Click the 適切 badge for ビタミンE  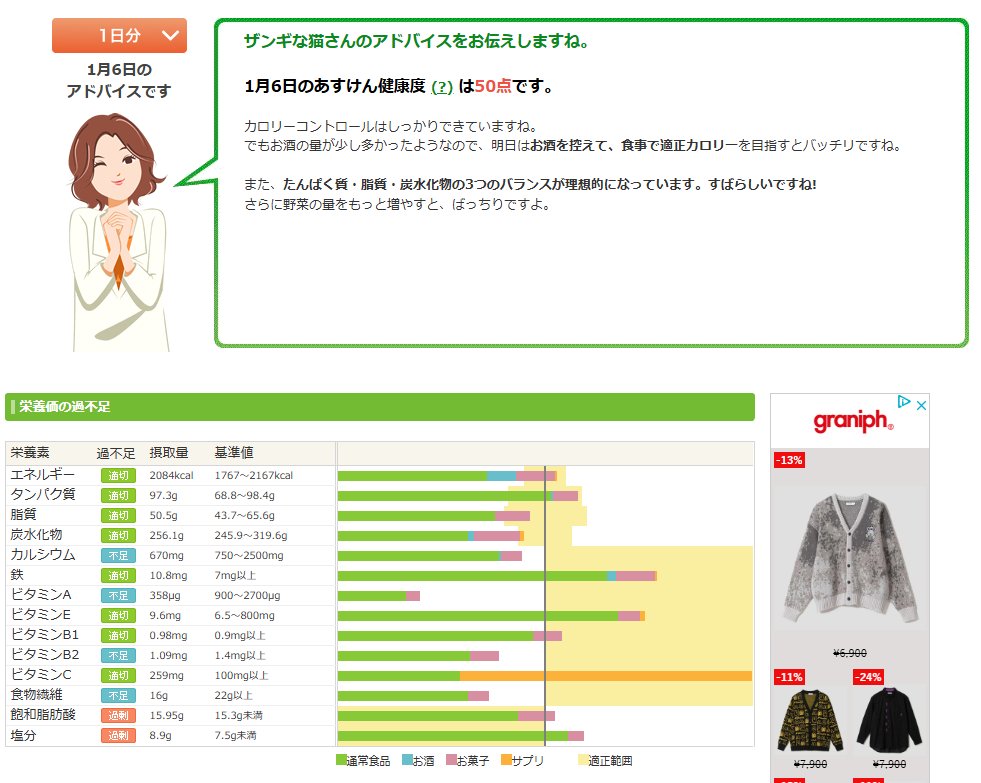[118, 615]
